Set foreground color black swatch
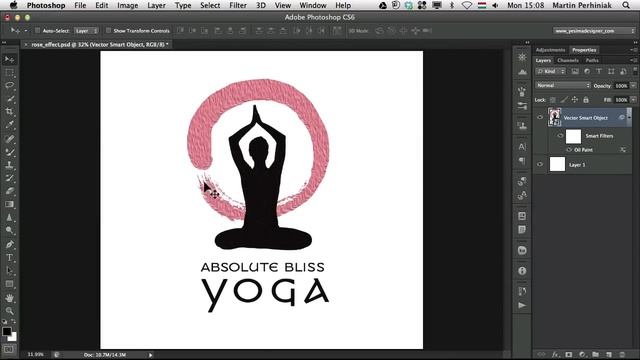Screen dimensions: 640x360 7,331
